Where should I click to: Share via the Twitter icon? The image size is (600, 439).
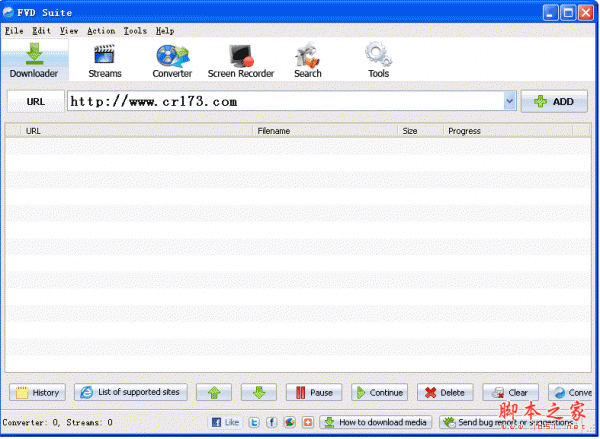tap(254, 422)
